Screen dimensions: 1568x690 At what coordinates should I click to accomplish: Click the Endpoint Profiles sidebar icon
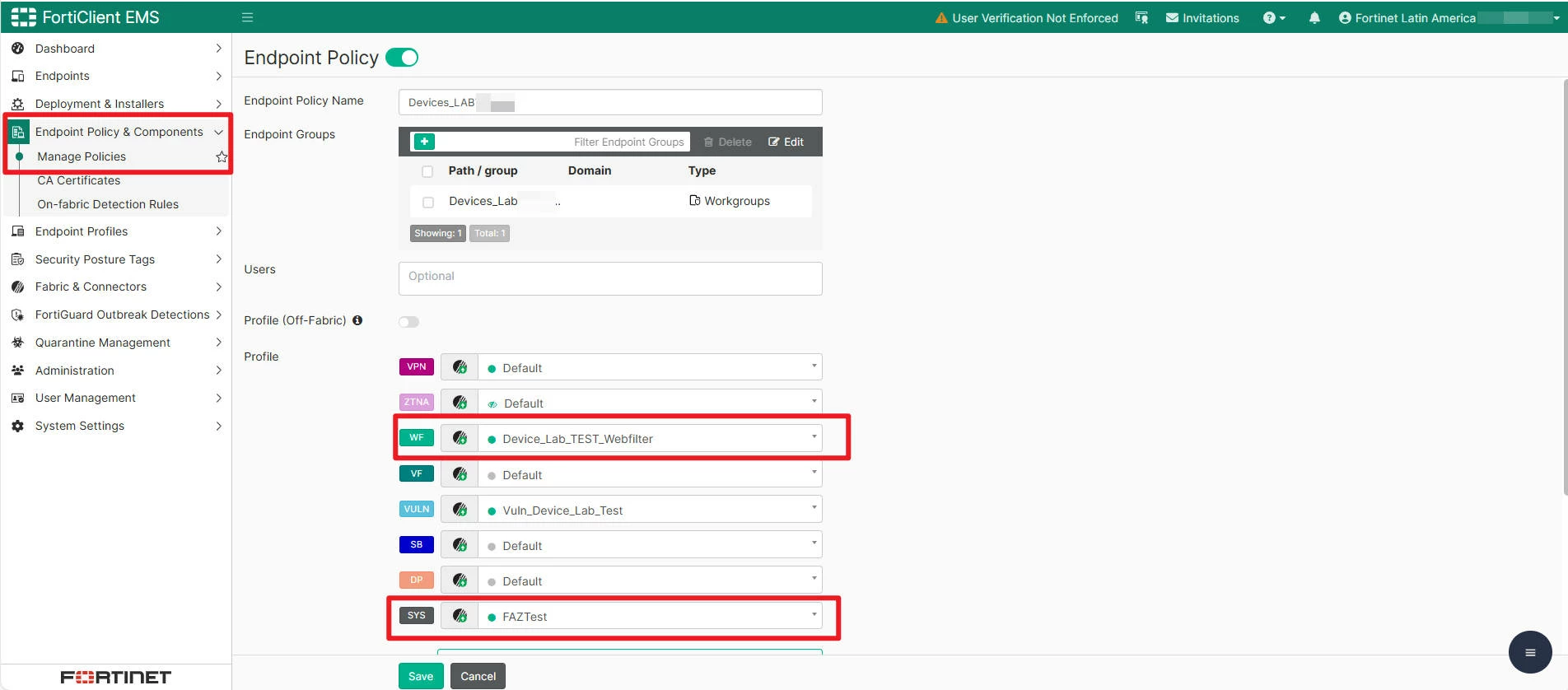(x=17, y=231)
